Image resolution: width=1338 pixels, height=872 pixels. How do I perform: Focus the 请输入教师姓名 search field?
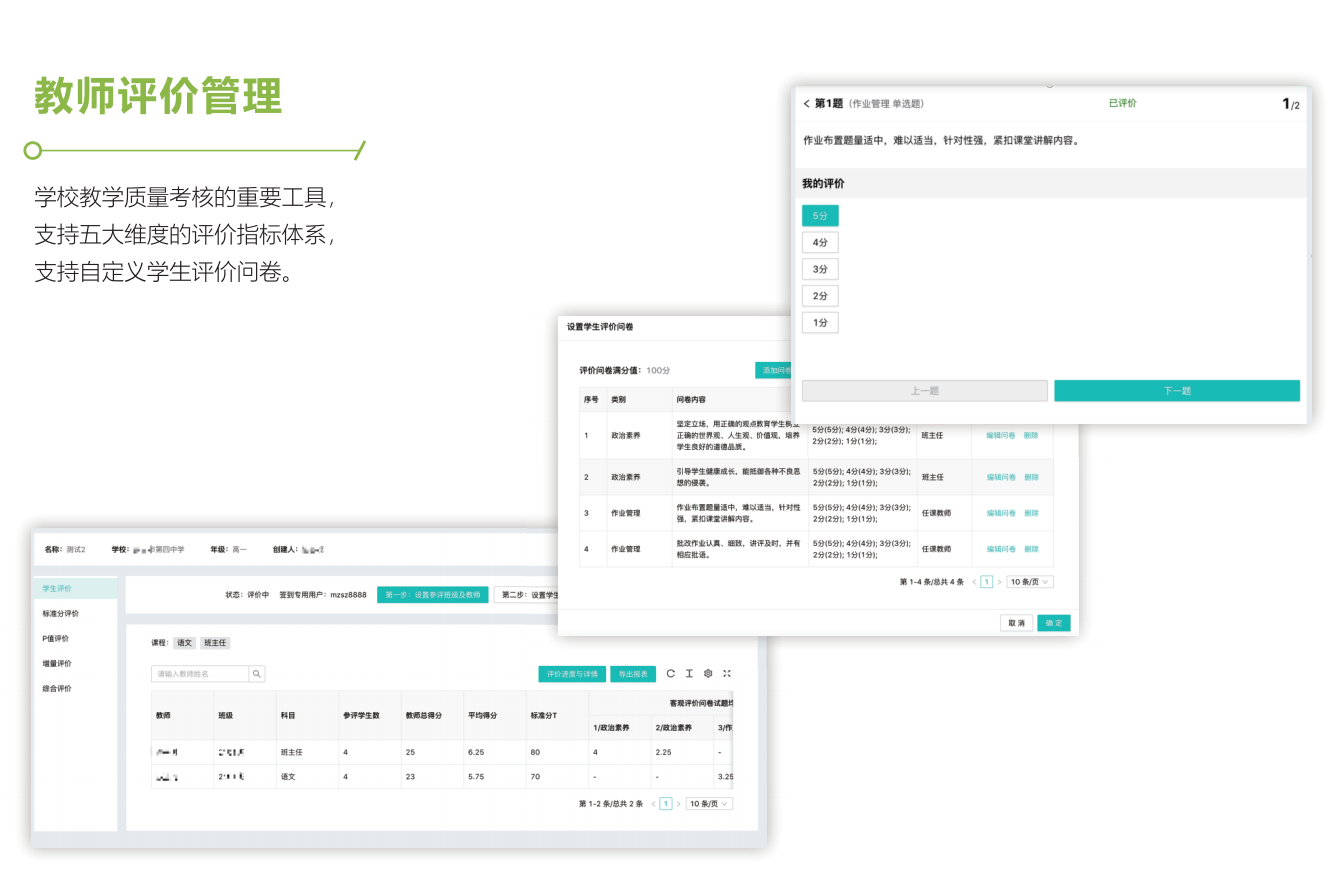200,675
